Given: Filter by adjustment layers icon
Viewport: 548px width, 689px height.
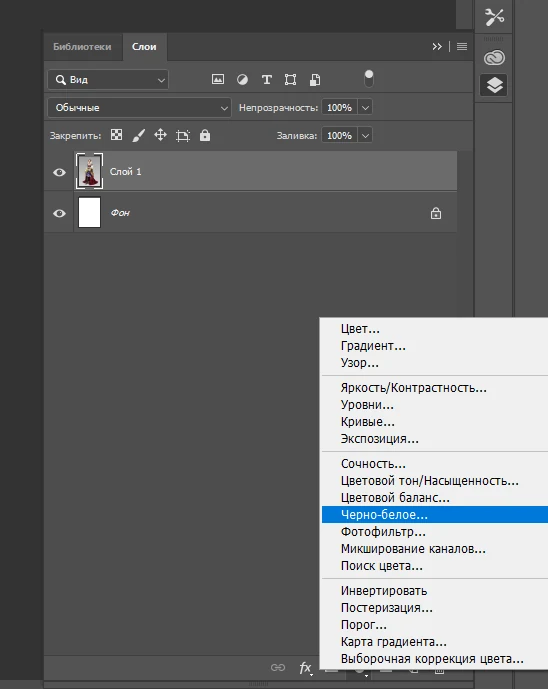Looking at the screenshot, I should tap(242, 80).
